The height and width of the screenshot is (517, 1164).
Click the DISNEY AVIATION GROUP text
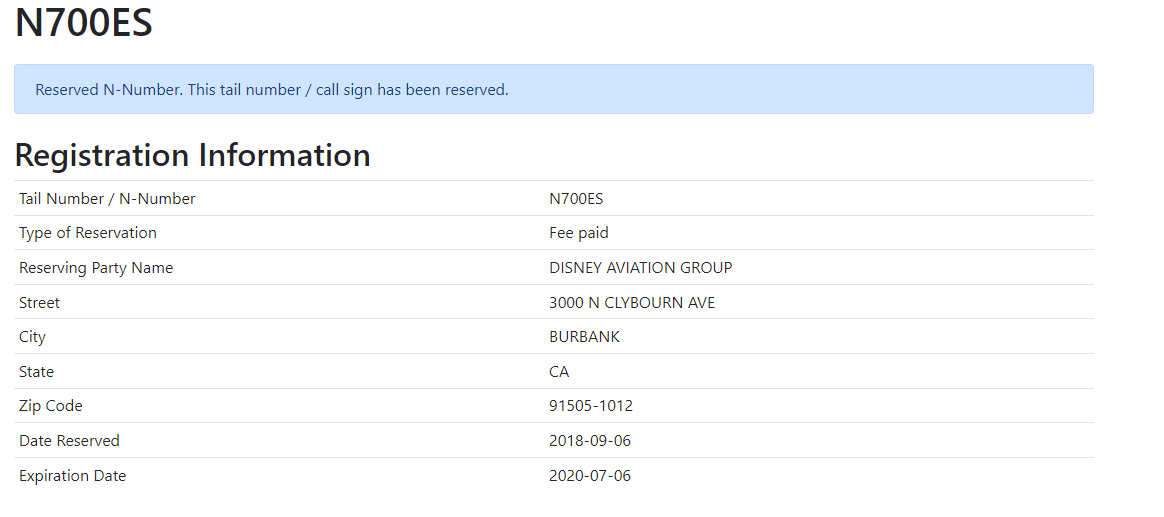641,268
